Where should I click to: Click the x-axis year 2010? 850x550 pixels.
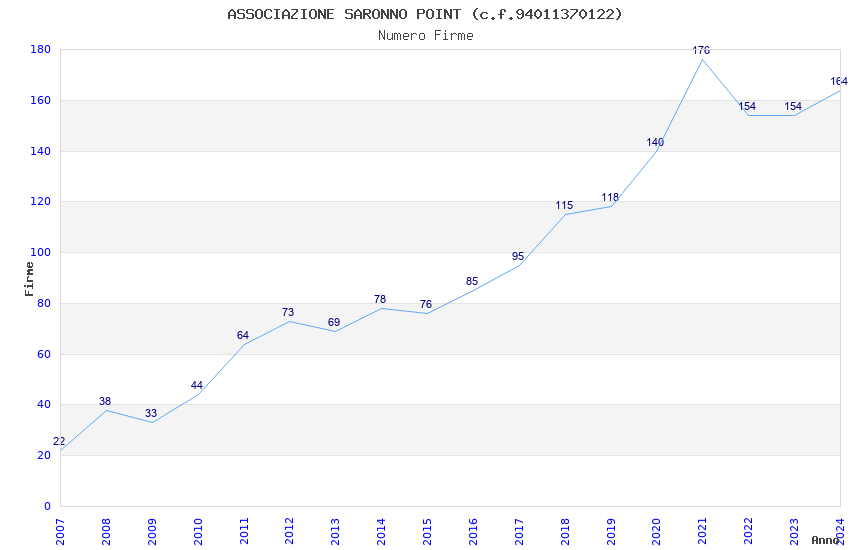pyautogui.click(x=198, y=531)
